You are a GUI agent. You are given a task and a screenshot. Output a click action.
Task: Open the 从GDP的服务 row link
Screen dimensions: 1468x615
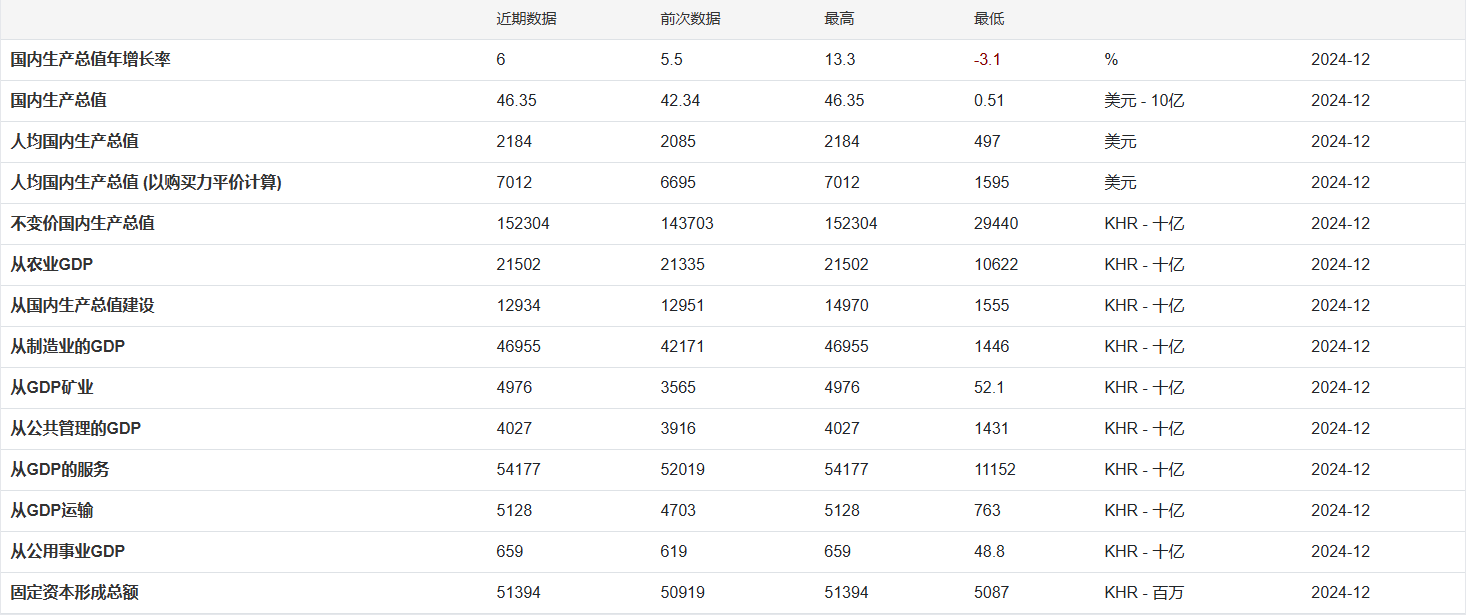point(60,470)
